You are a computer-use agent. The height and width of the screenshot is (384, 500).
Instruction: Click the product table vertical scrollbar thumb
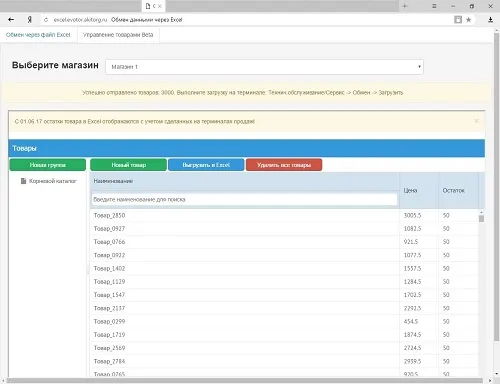tap(481, 219)
